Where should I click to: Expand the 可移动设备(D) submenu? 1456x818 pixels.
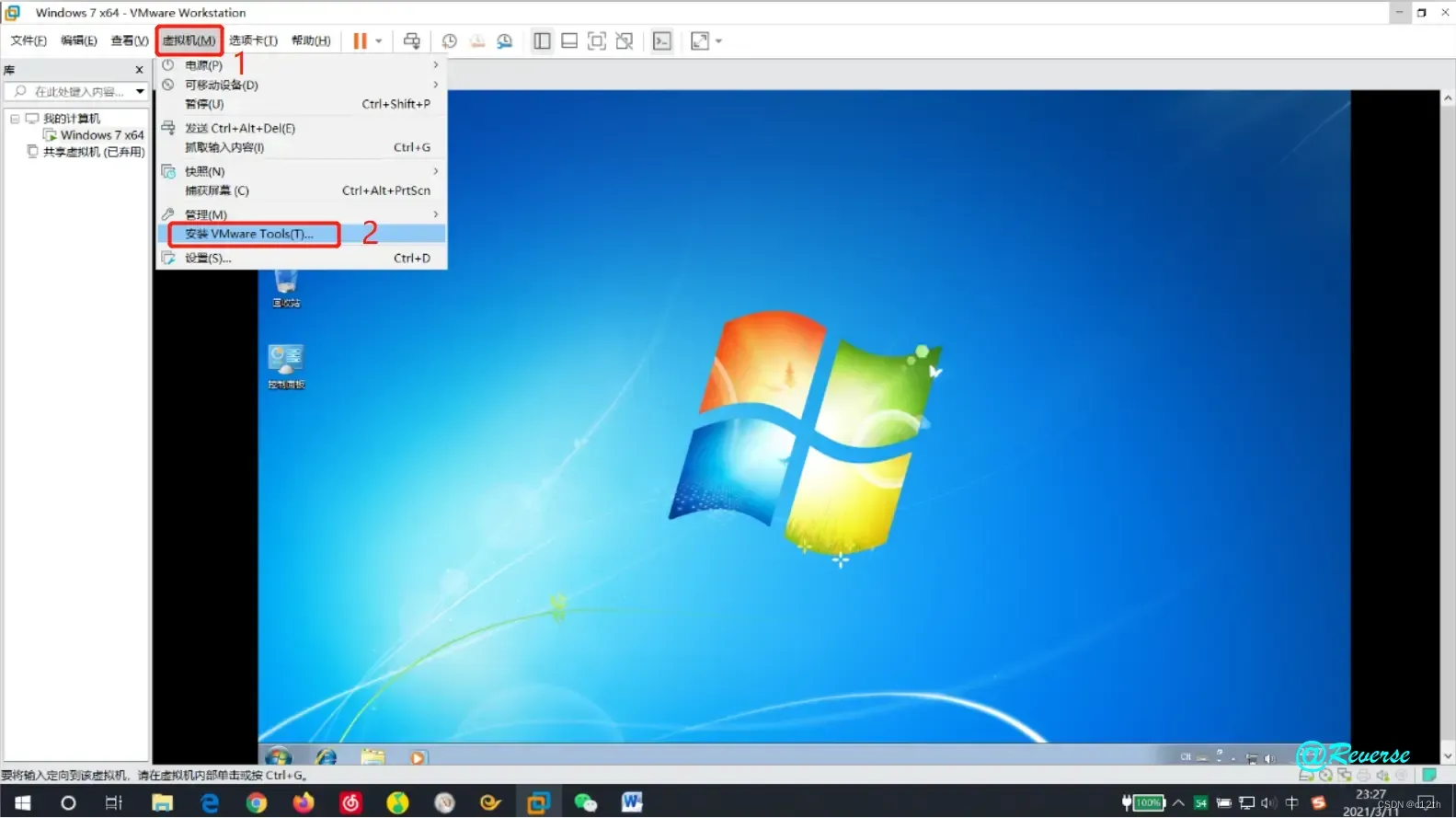[x=302, y=85]
